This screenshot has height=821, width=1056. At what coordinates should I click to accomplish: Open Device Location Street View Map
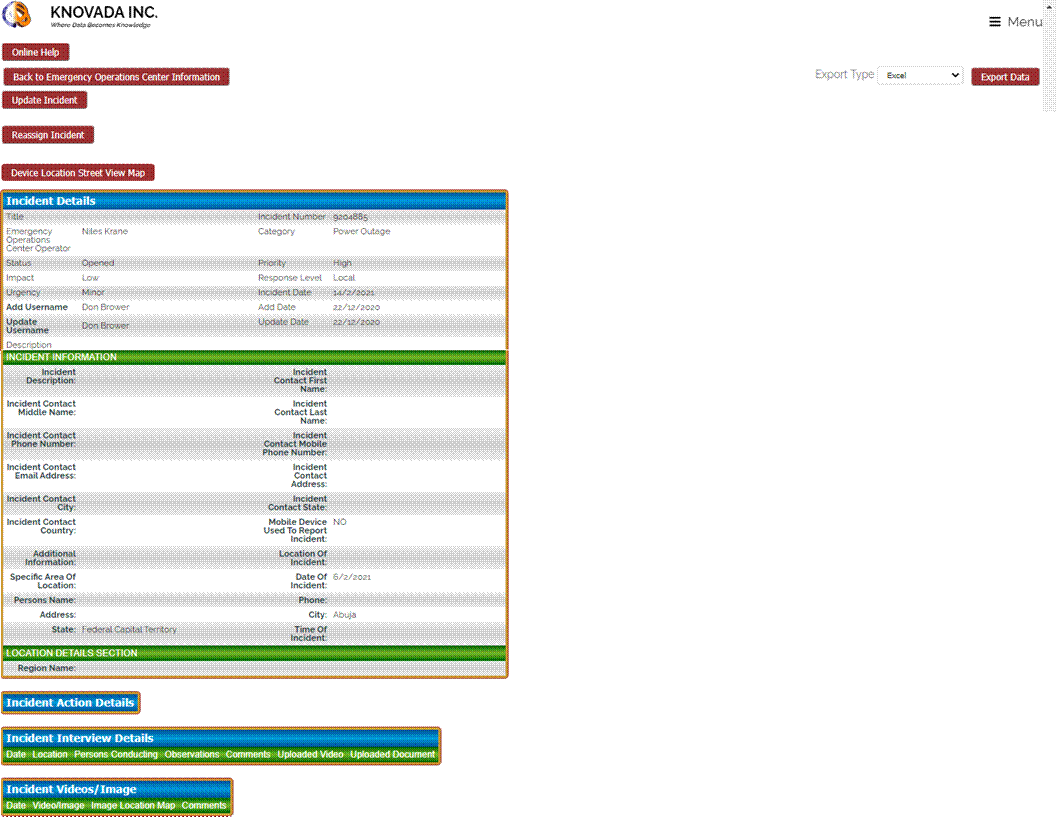[x=78, y=173]
